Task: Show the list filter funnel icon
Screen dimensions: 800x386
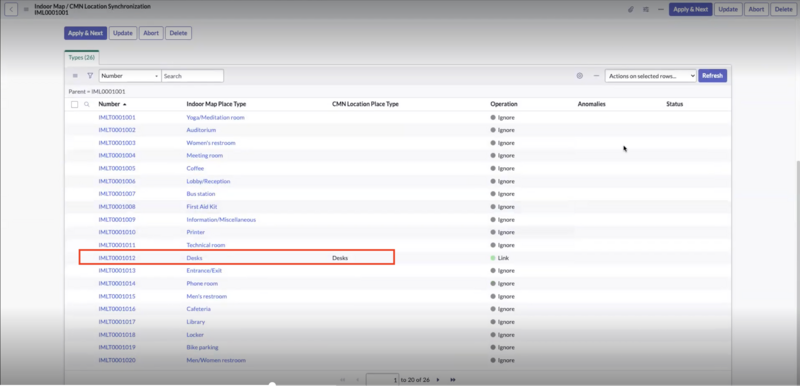Action: [x=90, y=75]
